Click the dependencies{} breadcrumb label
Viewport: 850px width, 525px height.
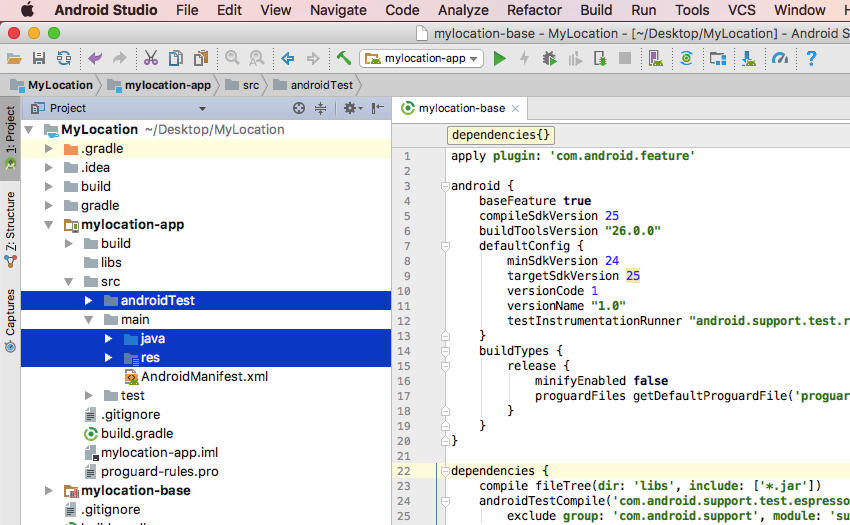(x=500, y=135)
